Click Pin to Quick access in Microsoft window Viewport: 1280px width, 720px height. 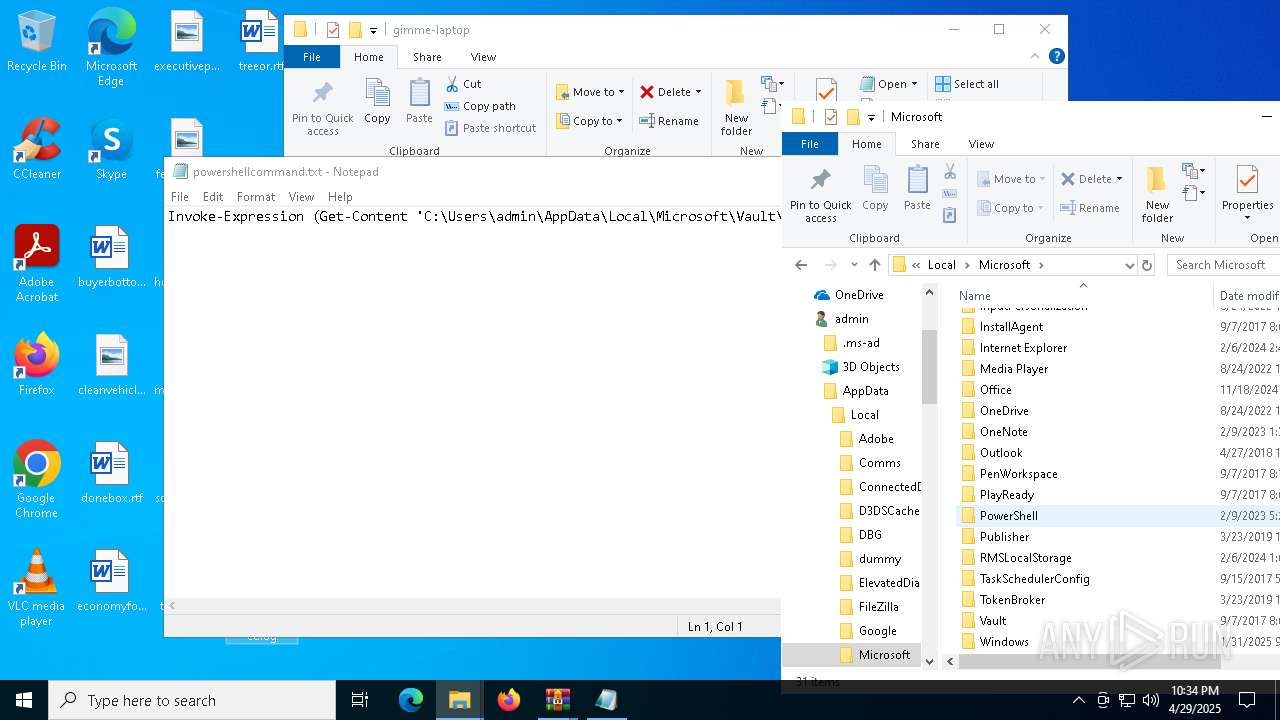821,195
